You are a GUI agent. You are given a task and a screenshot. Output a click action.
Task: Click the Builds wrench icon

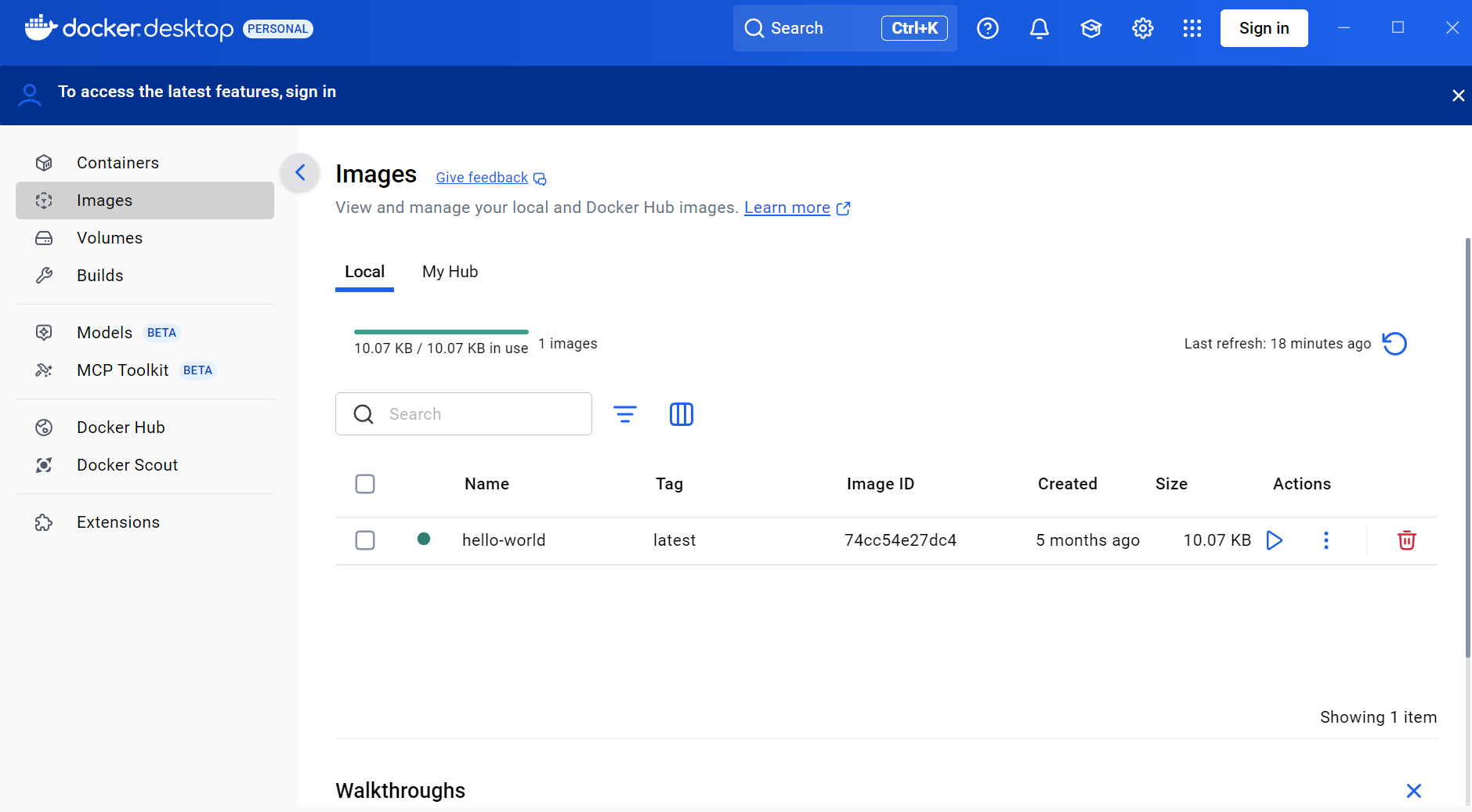pyautogui.click(x=44, y=276)
